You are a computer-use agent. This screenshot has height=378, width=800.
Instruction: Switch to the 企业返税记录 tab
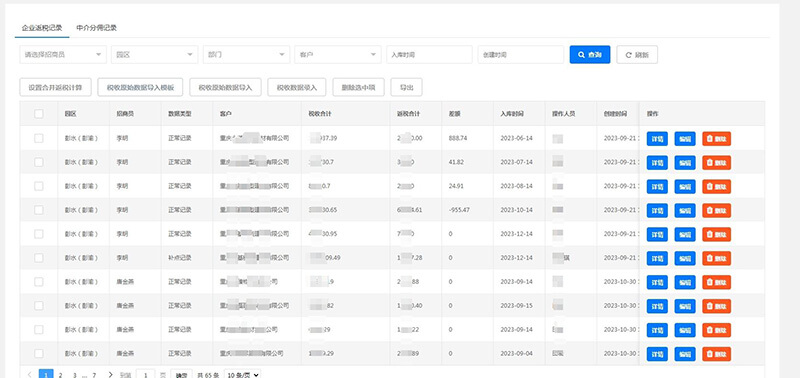42,28
